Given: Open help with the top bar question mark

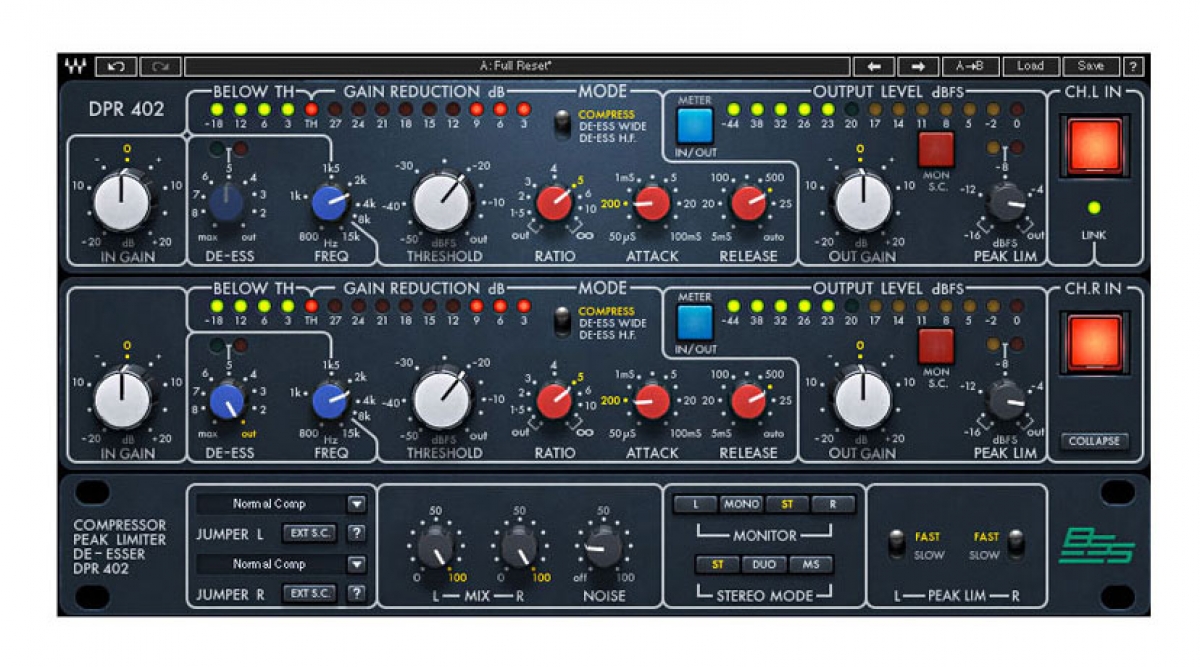Looking at the screenshot, I should click(1133, 67).
